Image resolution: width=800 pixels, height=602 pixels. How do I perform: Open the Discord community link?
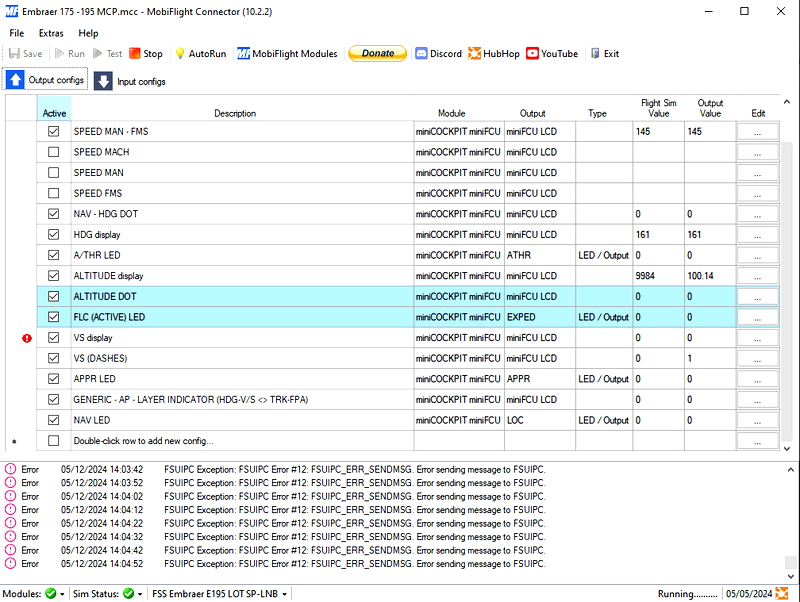(438, 54)
